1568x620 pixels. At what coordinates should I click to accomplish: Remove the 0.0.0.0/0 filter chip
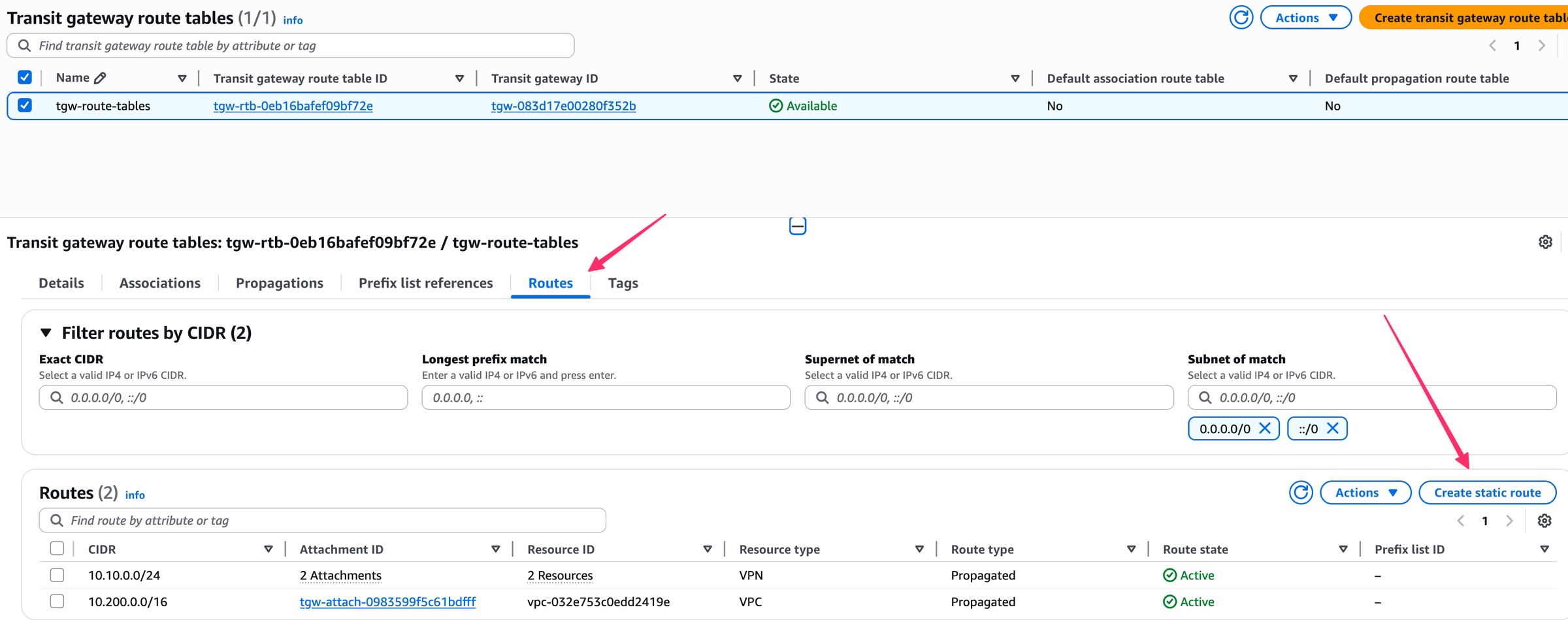pos(1266,428)
